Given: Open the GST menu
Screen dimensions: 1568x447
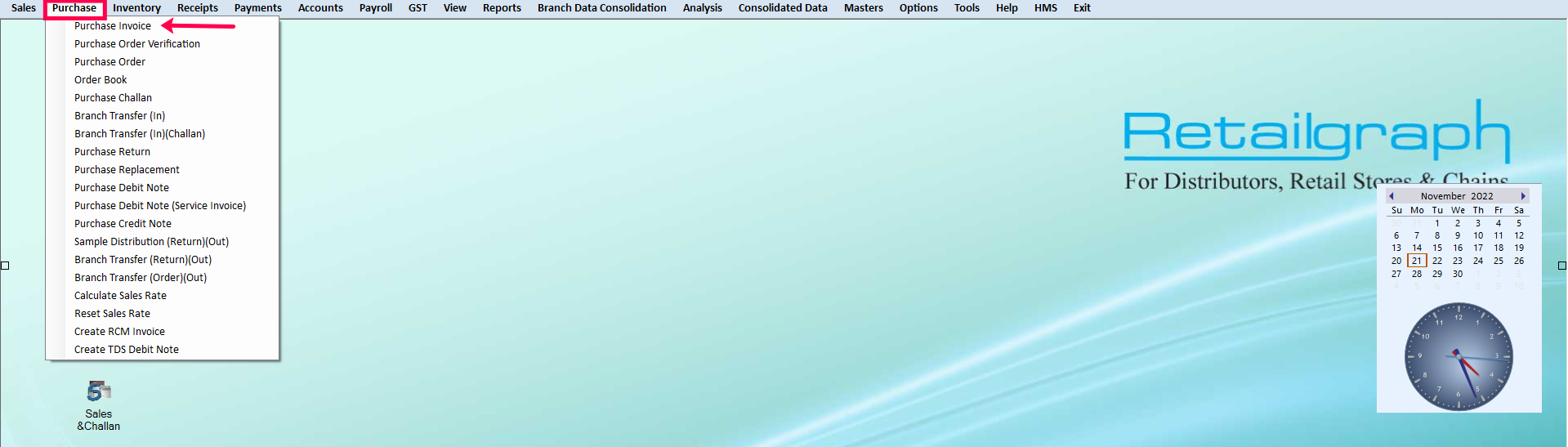Looking at the screenshot, I should 418,8.
